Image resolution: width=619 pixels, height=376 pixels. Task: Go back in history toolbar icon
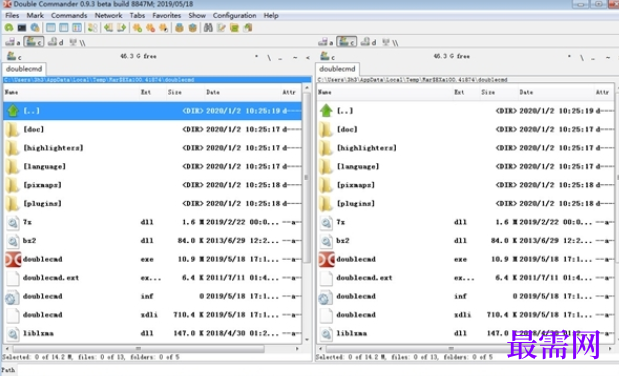pos(108,28)
